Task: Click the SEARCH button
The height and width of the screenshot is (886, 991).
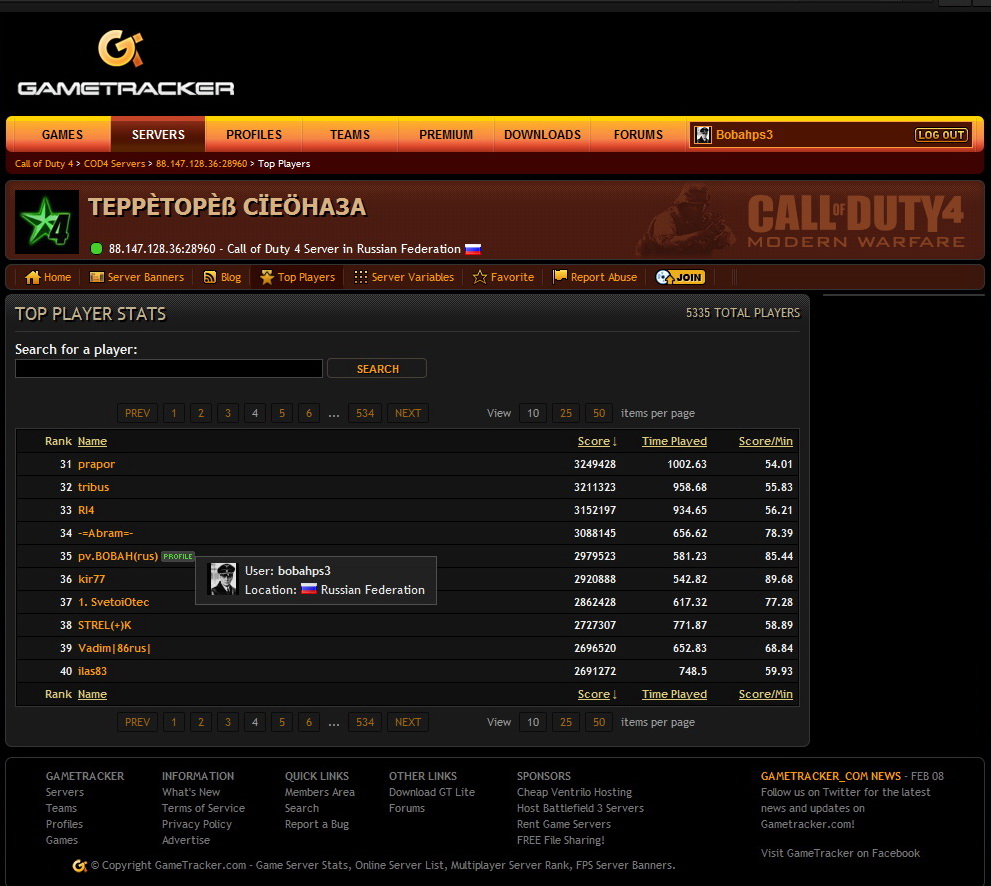Action: coord(377,369)
